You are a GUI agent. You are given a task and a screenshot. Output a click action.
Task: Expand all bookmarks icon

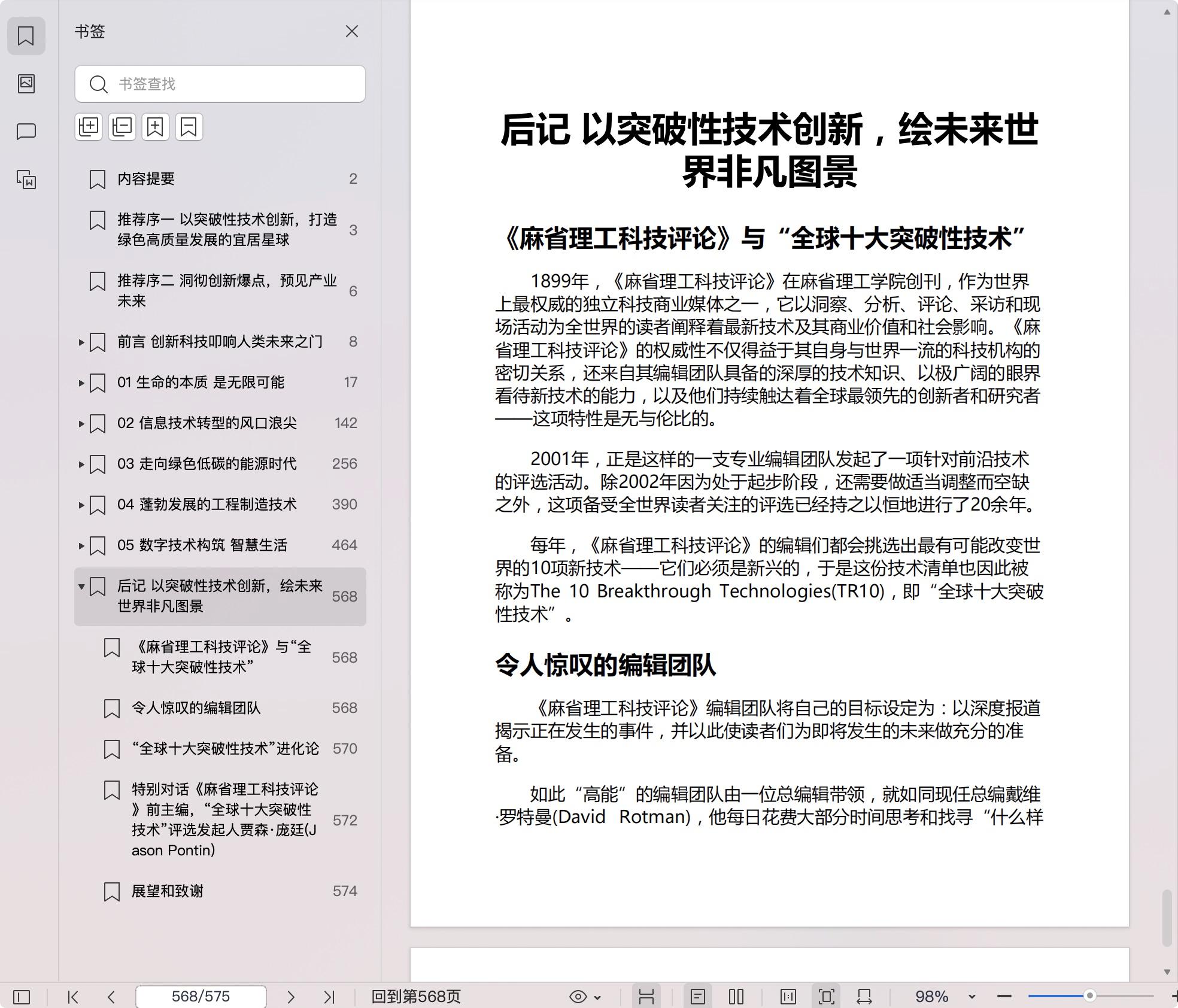(x=89, y=127)
